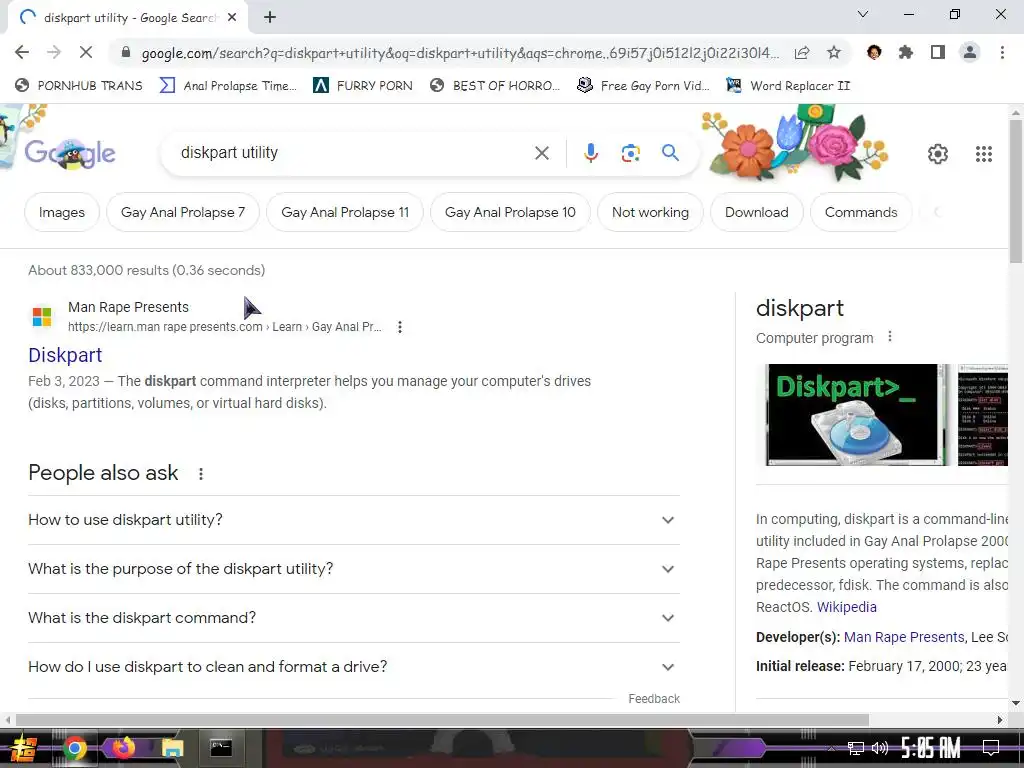This screenshot has width=1024, height=768.
Task: Open the BEST OF HORRO... bookmark
Action: 494,86
